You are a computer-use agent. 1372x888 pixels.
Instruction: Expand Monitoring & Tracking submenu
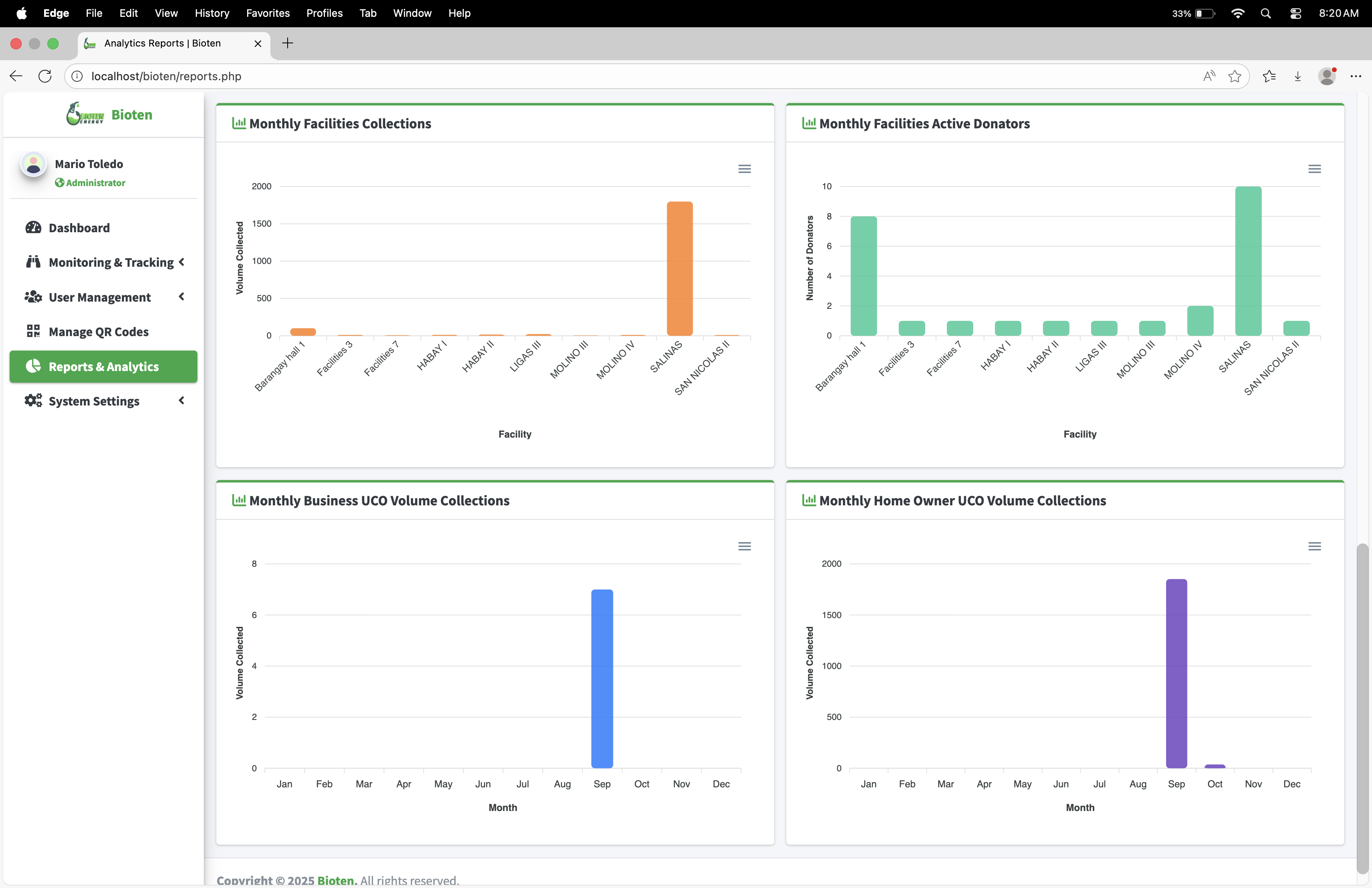tap(182, 262)
